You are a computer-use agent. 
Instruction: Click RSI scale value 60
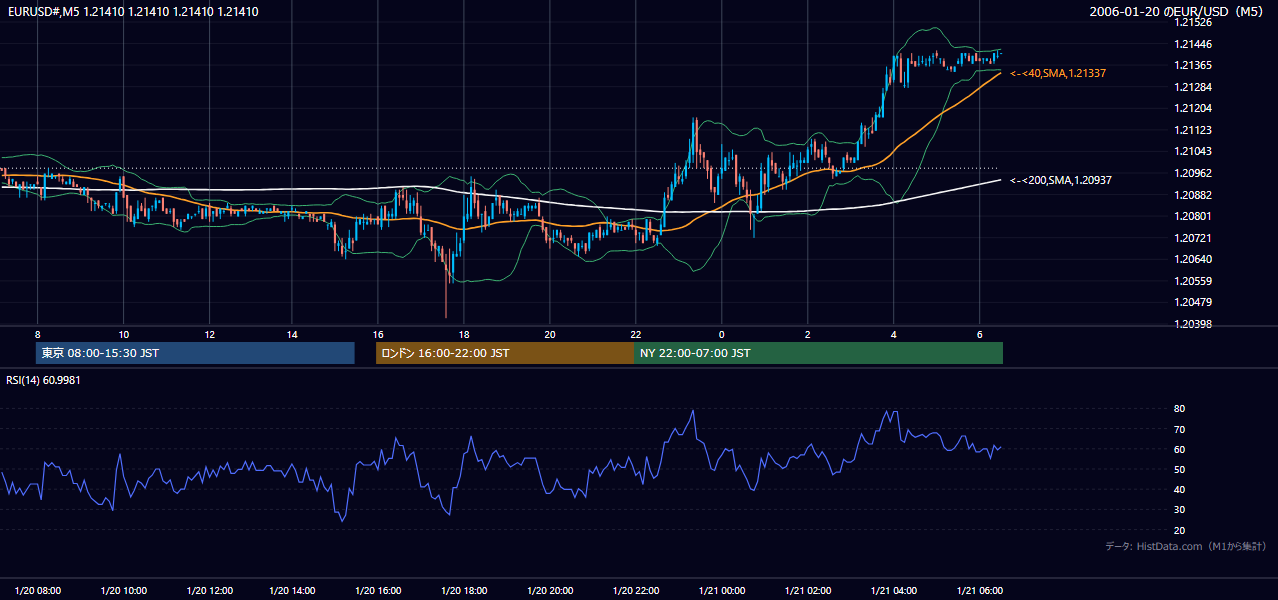(x=1180, y=449)
